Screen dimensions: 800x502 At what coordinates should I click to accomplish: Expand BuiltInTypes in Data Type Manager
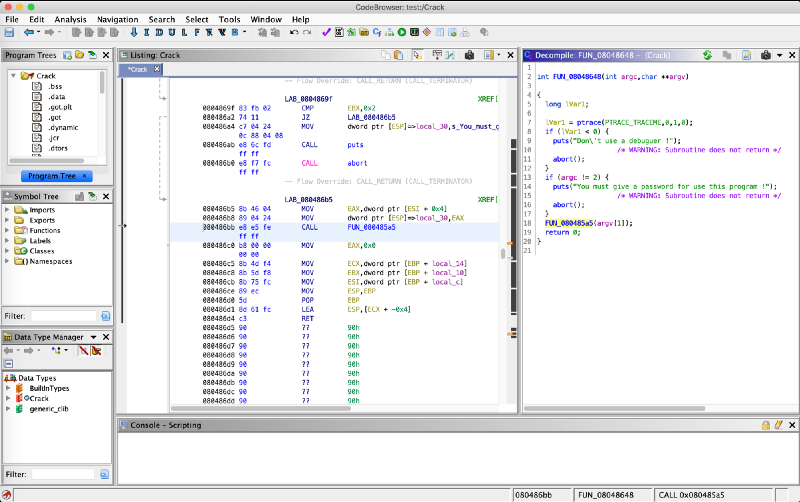8,388
